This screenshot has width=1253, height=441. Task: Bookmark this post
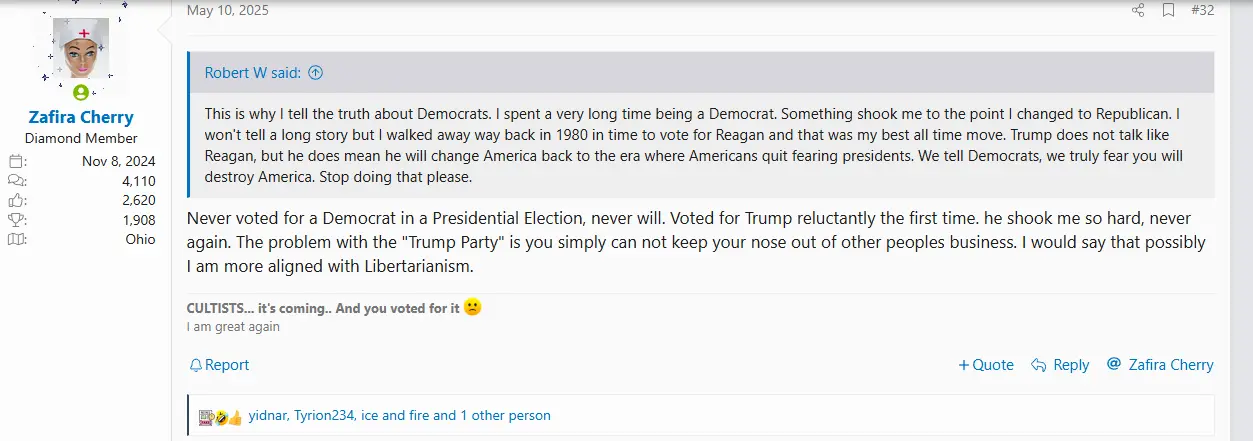click(1168, 11)
